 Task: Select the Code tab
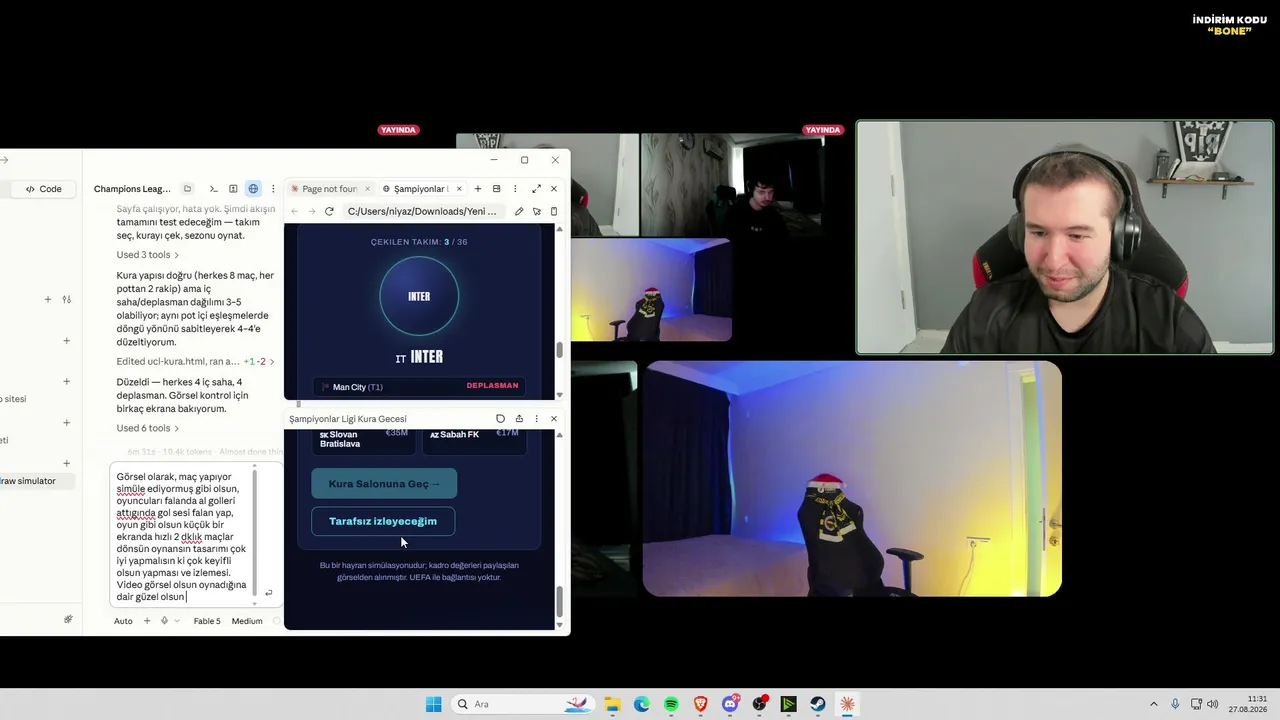click(x=44, y=189)
